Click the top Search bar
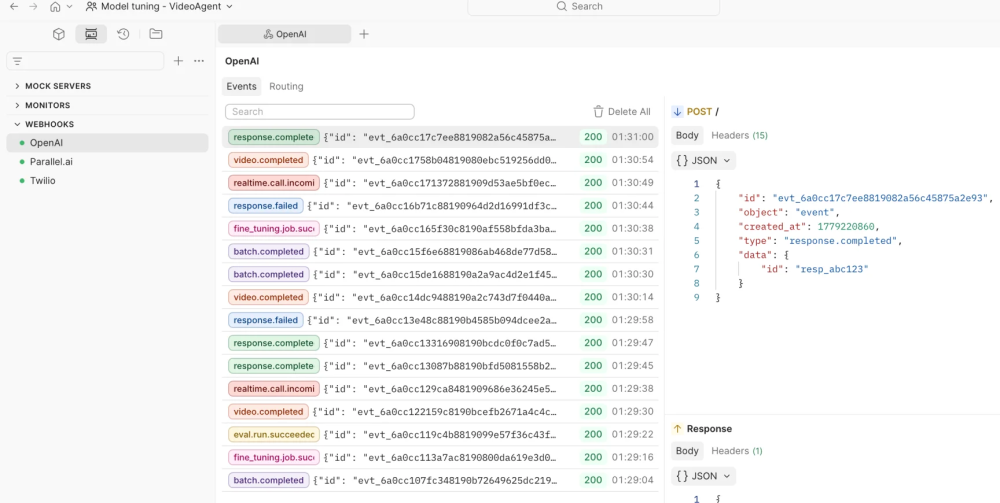The image size is (1000, 503). click(593, 6)
